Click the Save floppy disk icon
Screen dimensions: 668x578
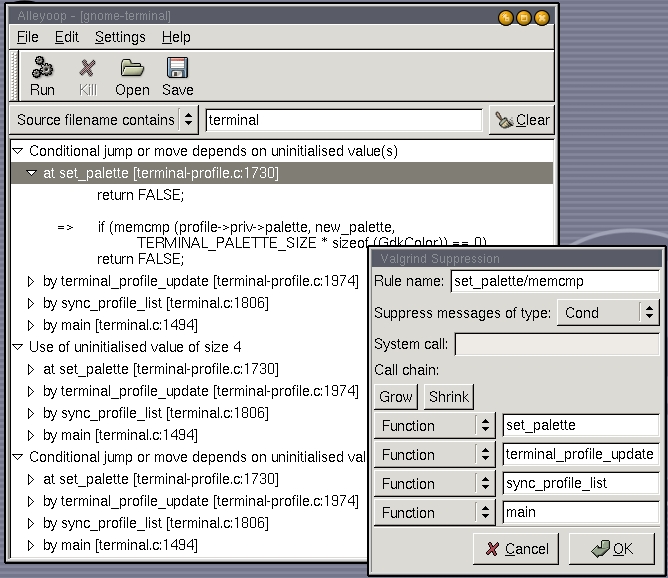tap(178, 77)
